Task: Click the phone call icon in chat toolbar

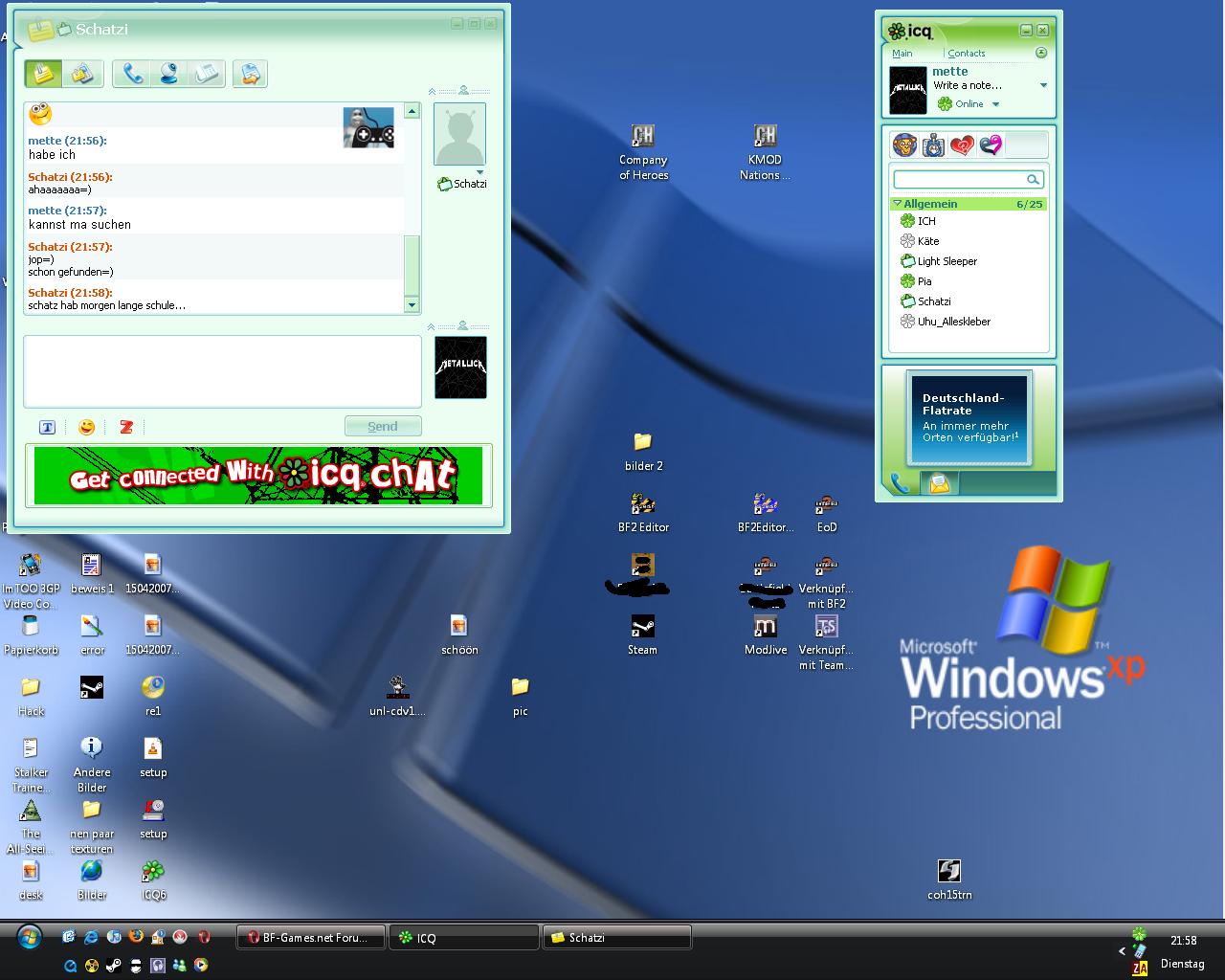Action: (133, 74)
